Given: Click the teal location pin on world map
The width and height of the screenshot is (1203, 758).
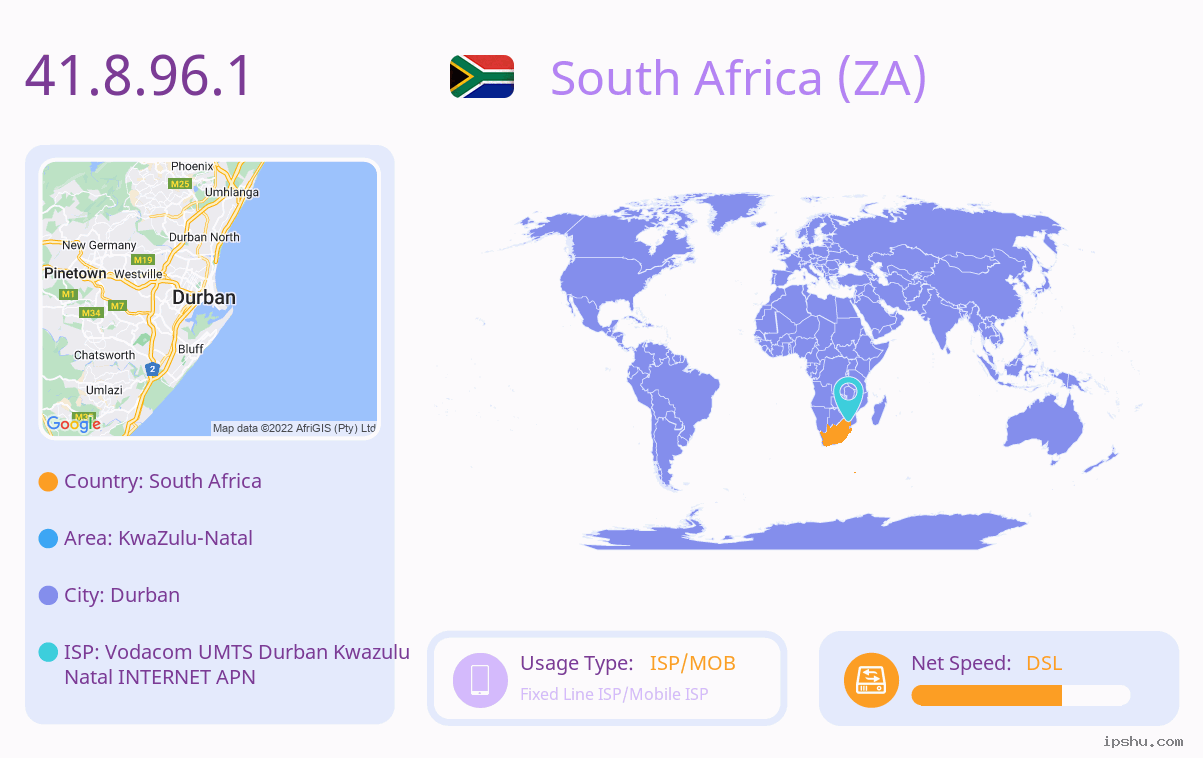Looking at the screenshot, I should coord(848,398).
